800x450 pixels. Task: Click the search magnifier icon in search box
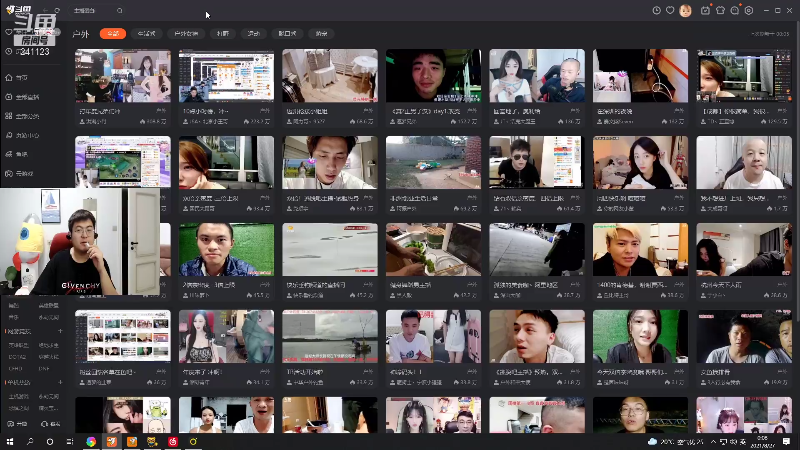(119, 10)
